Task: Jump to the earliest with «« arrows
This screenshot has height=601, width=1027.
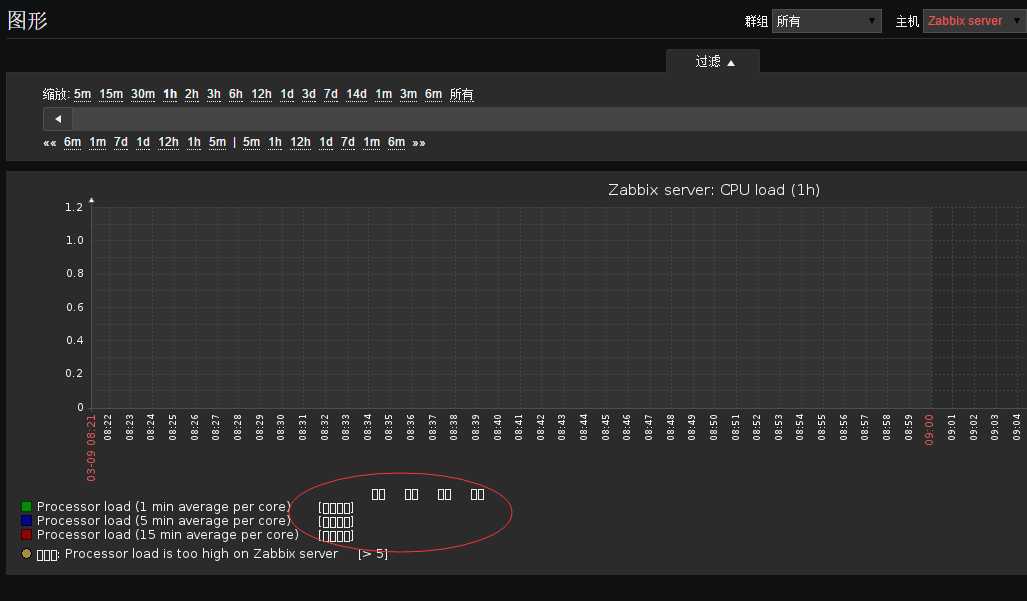Action: pos(50,143)
